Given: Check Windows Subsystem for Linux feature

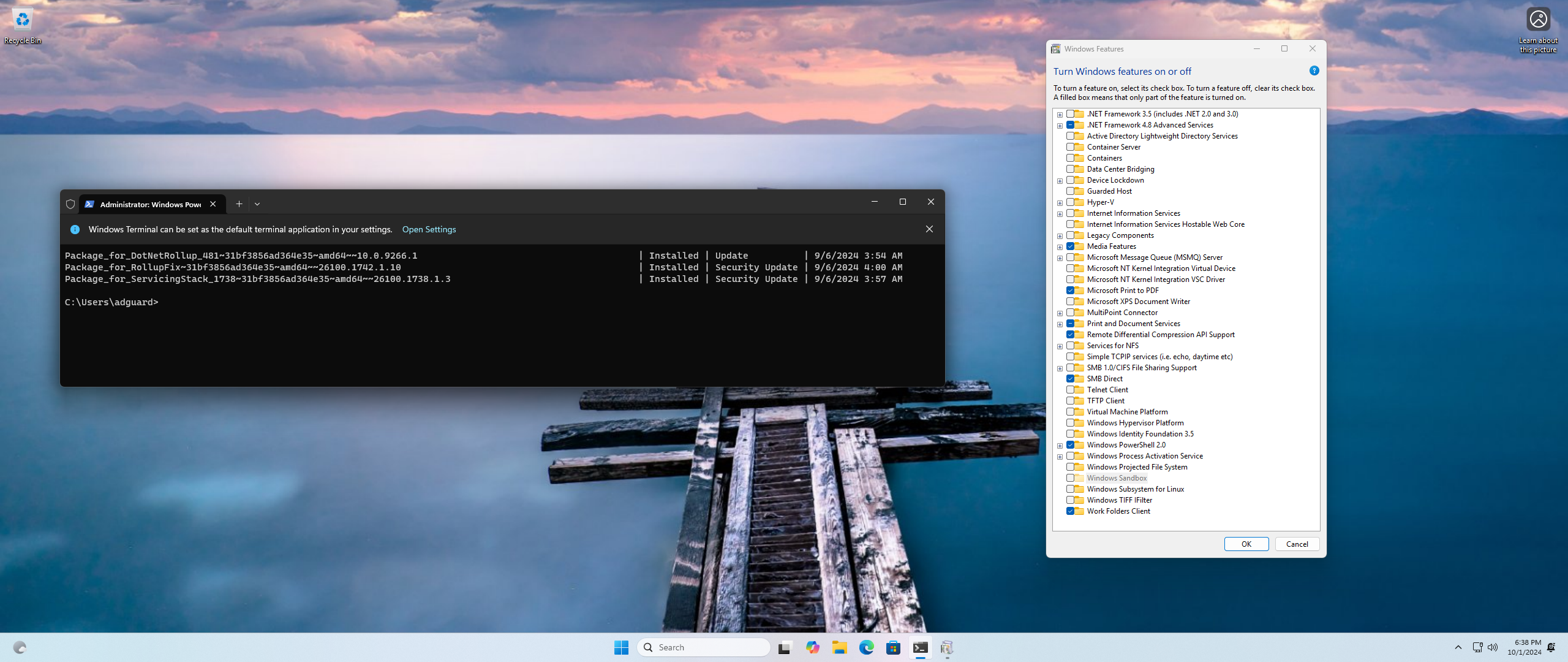Looking at the screenshot, I should coord(1070,489).
